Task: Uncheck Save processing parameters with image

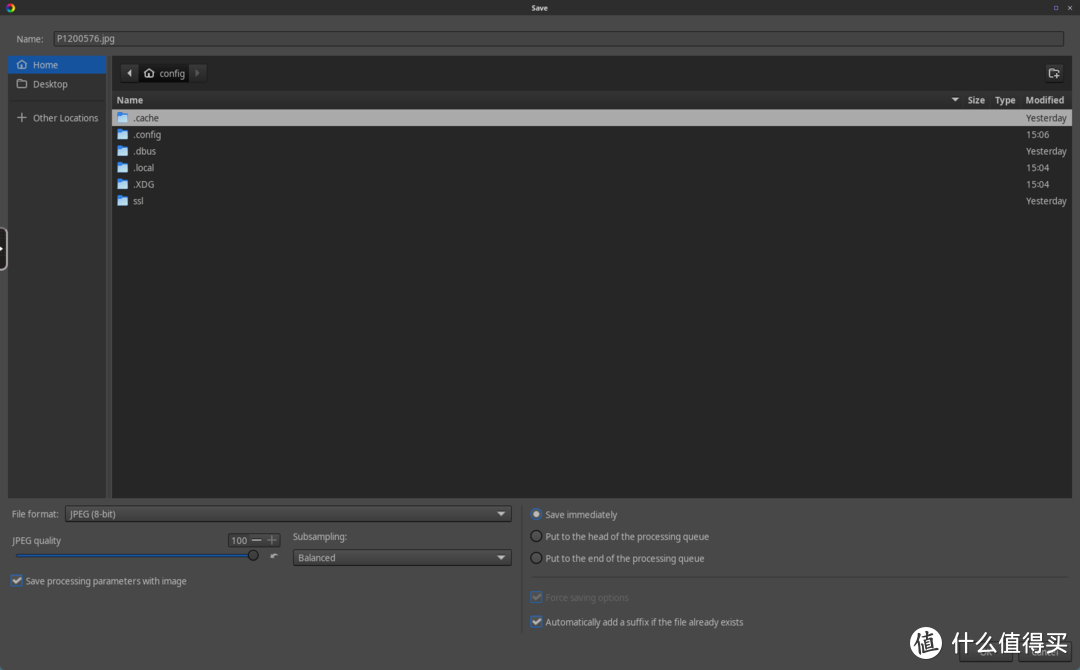Action: click(x=17, y=581)
